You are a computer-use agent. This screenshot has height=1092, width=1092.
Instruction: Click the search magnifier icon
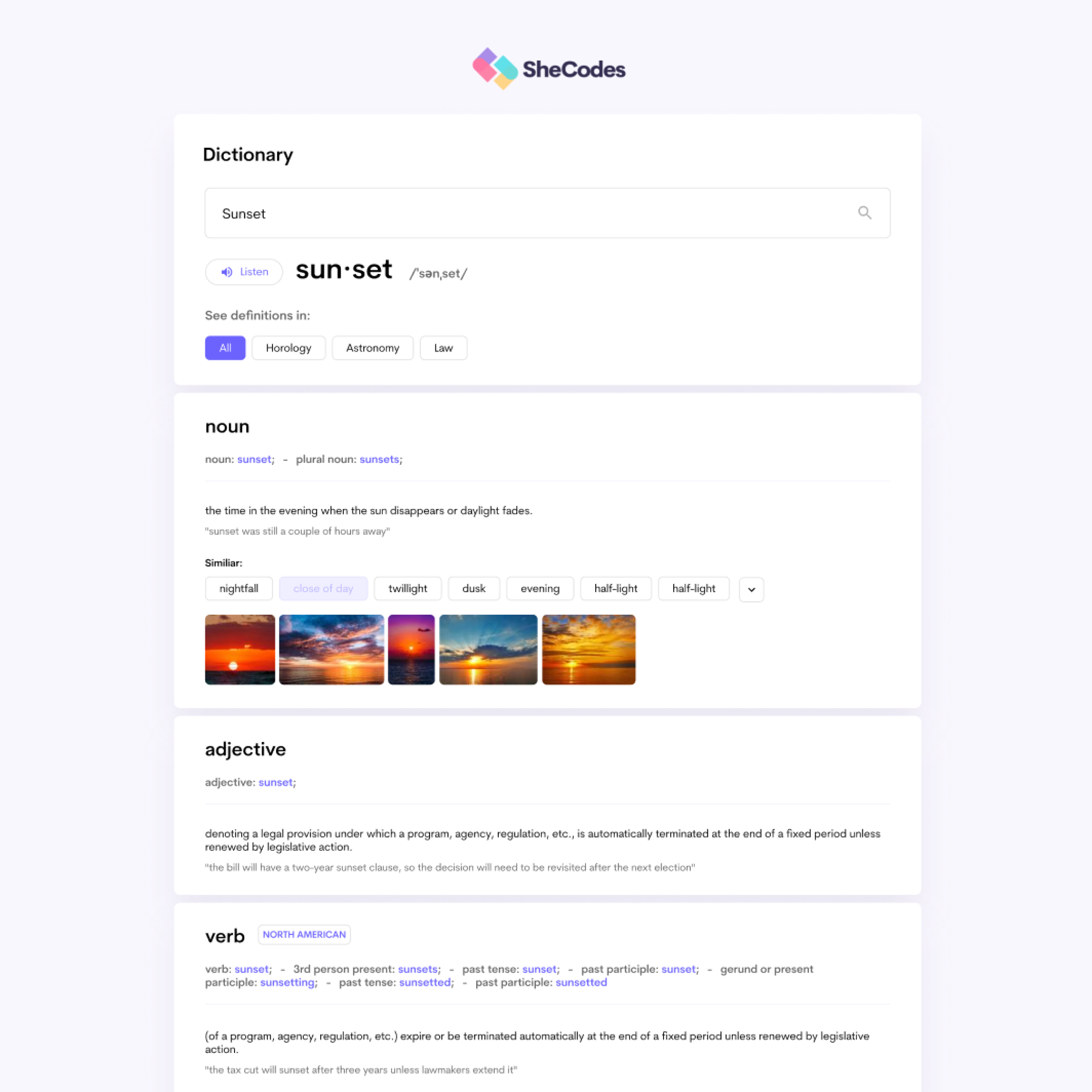coord(864,212)
